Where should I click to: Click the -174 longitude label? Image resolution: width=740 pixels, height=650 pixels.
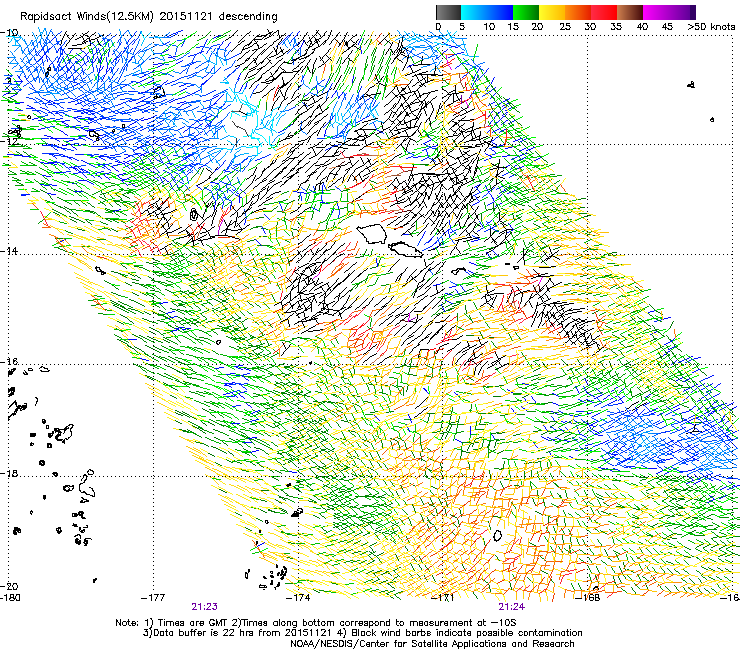coord(298,598)
